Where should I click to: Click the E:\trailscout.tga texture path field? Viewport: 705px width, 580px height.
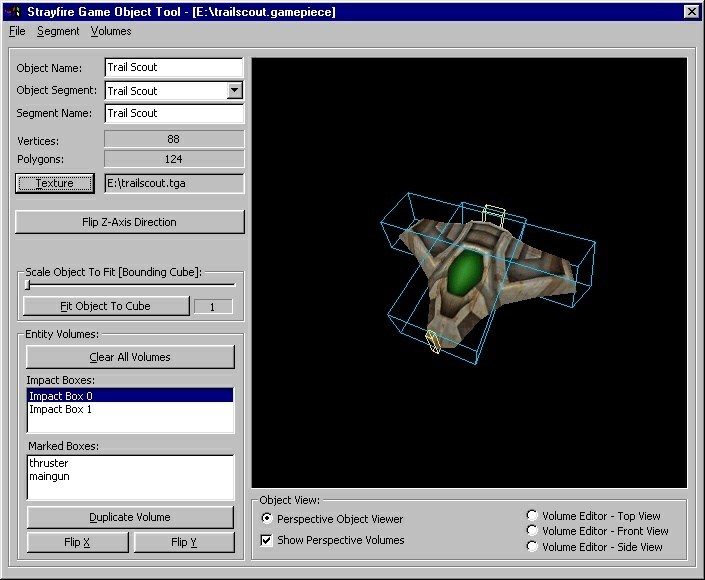[x=174, y=183]
